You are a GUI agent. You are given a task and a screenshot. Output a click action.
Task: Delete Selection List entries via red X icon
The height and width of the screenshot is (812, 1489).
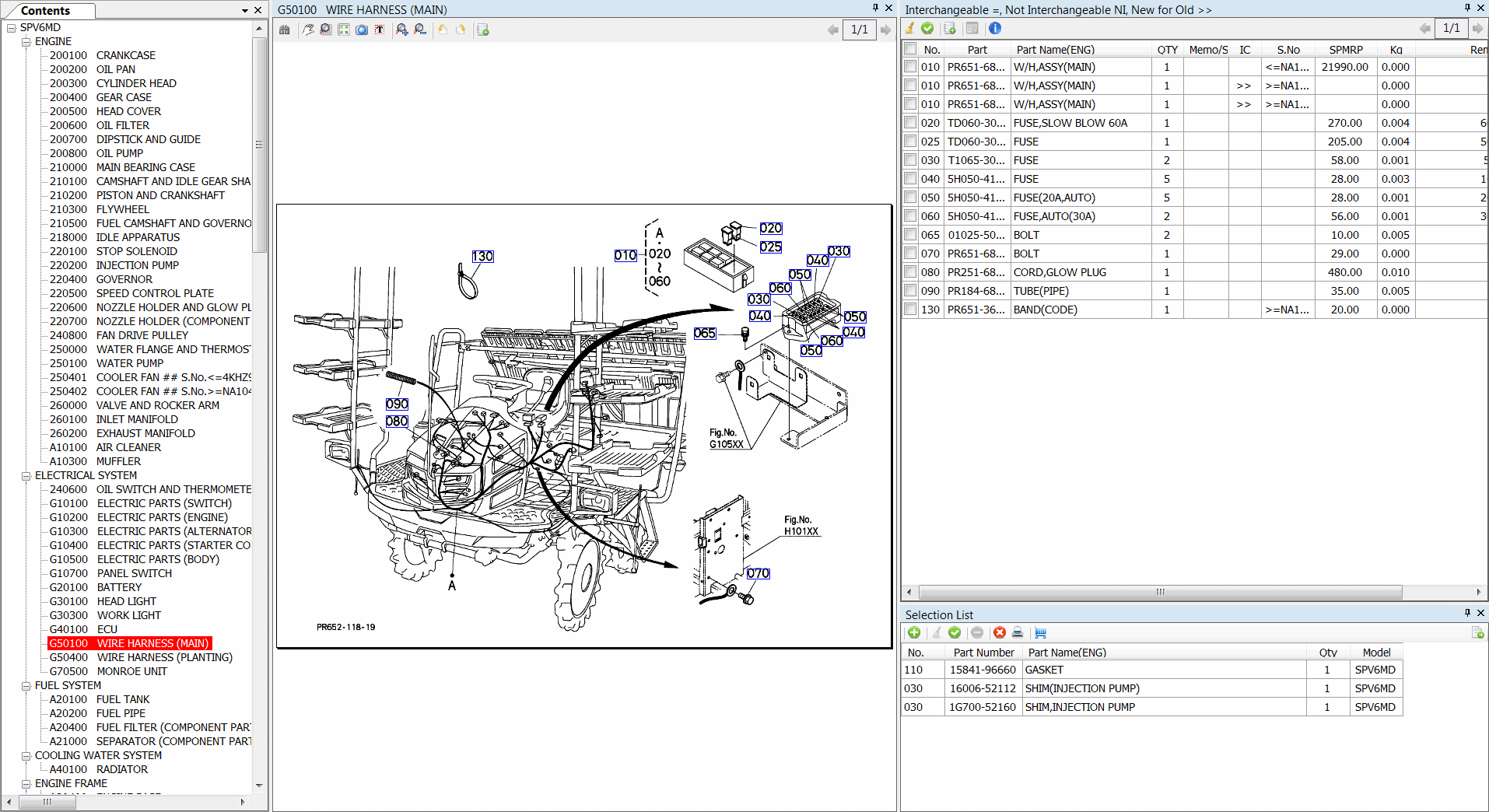click(x=1000, y=632)
